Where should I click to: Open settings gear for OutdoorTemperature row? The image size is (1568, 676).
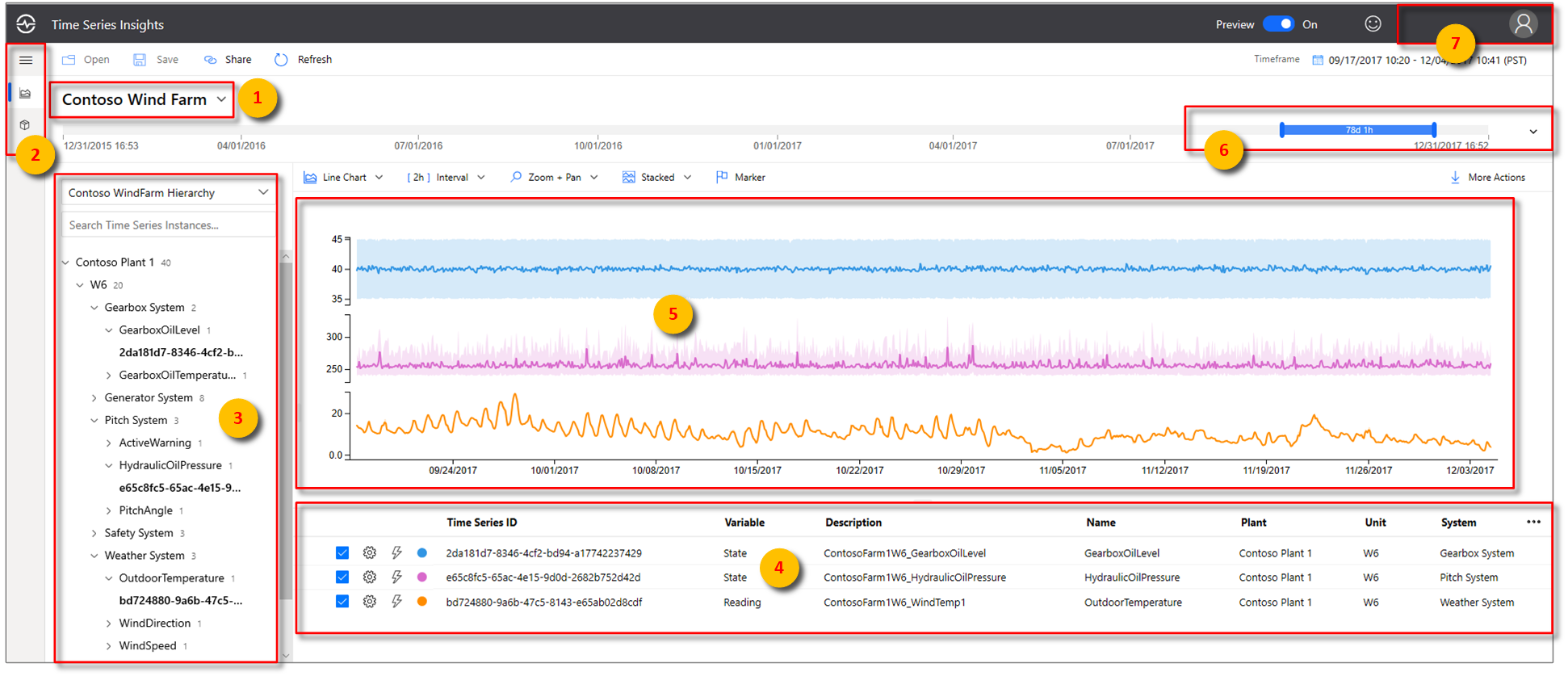[x=370, y=602]
